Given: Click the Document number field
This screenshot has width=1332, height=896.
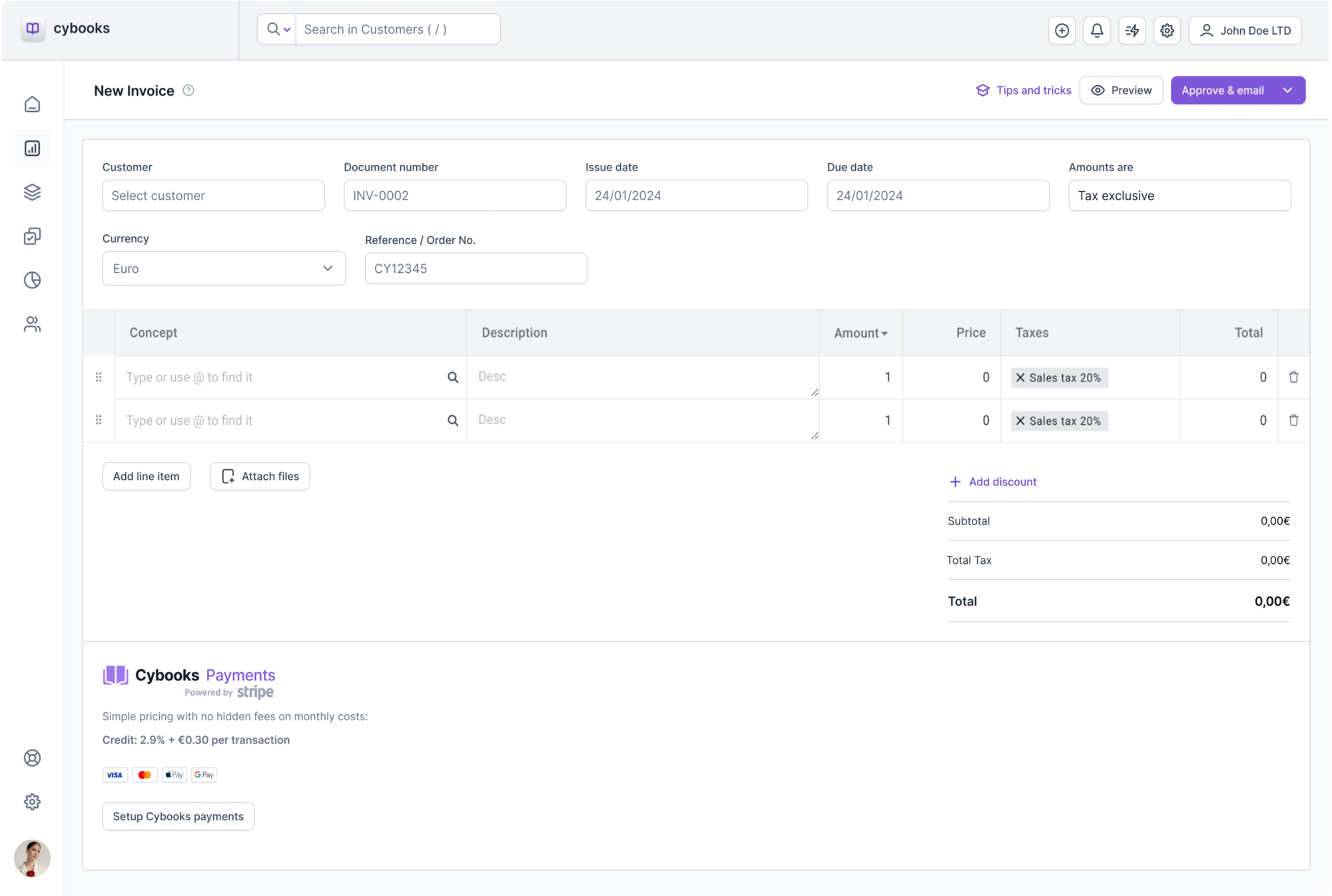Looking at the screenshot, I should pyautogui.click(x=455, y=196).
